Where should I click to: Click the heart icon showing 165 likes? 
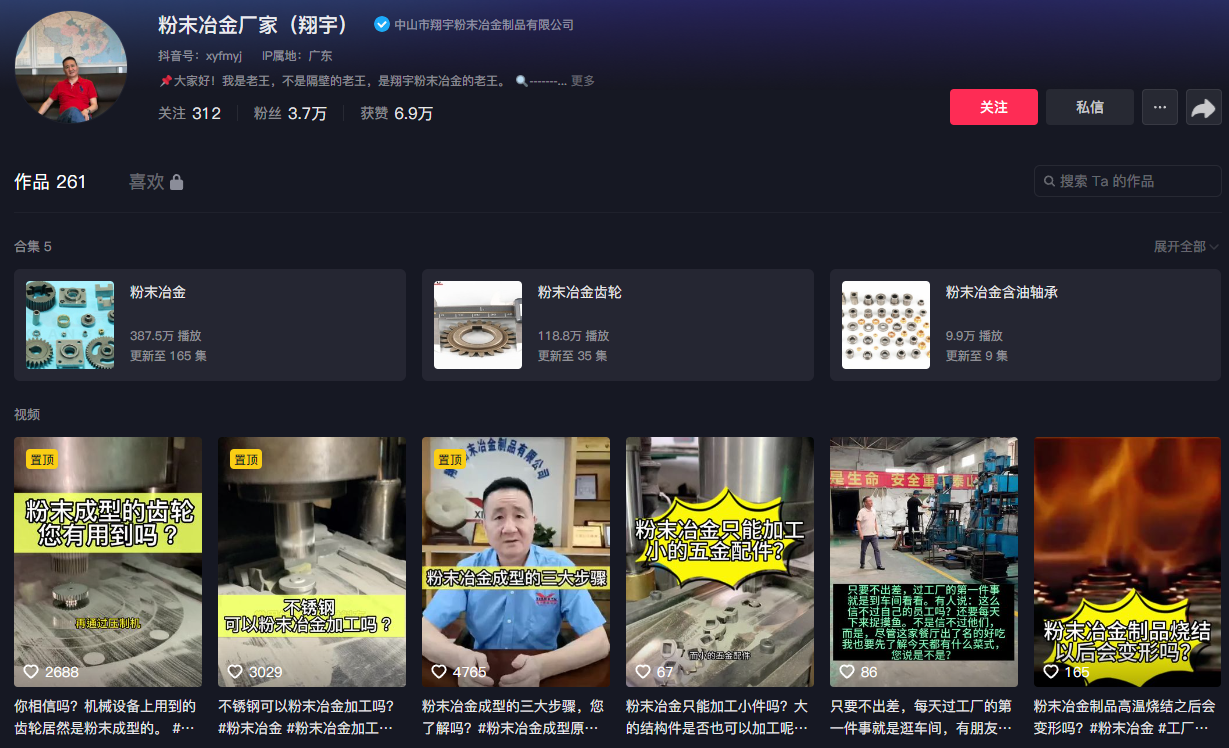(x=1051, y=672)
